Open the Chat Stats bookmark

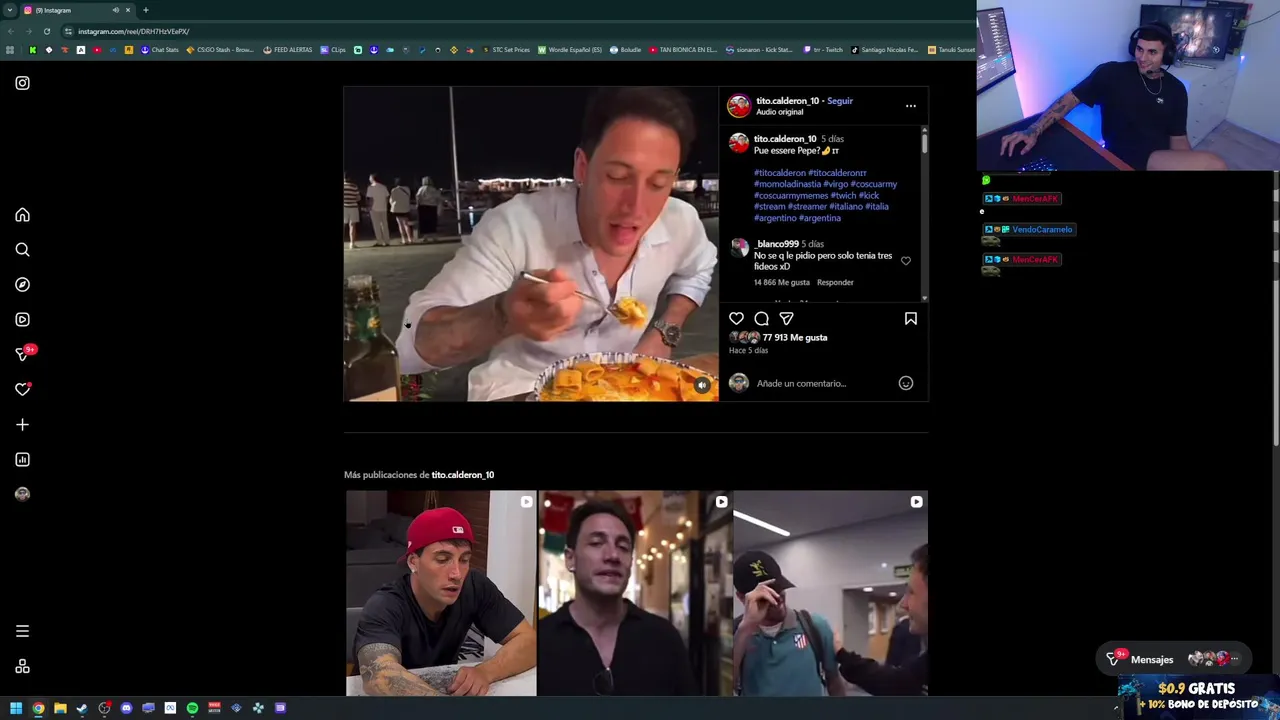tap(160, 50)
